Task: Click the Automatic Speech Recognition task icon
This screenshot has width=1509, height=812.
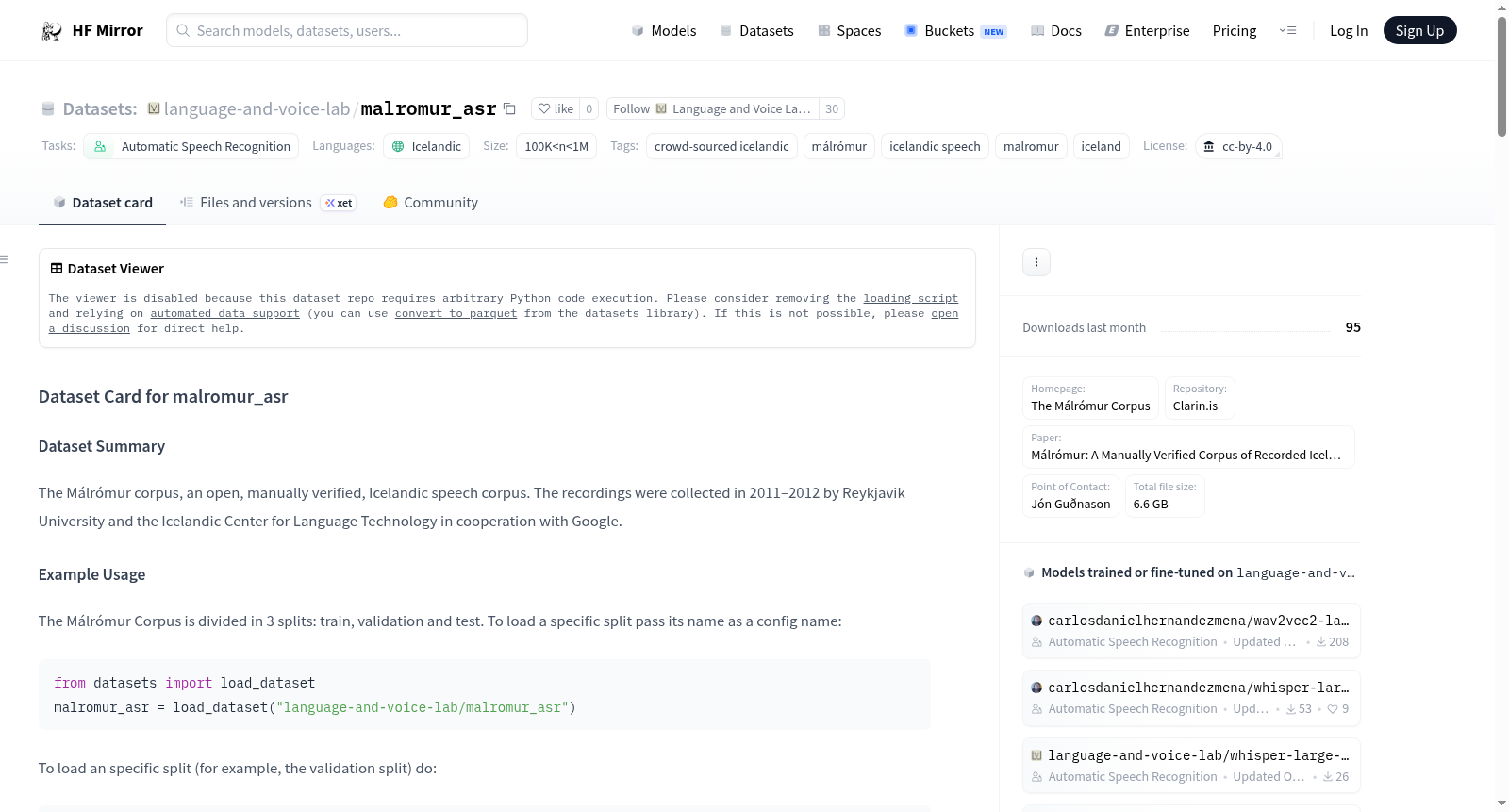Action: [x=100, y=146]
